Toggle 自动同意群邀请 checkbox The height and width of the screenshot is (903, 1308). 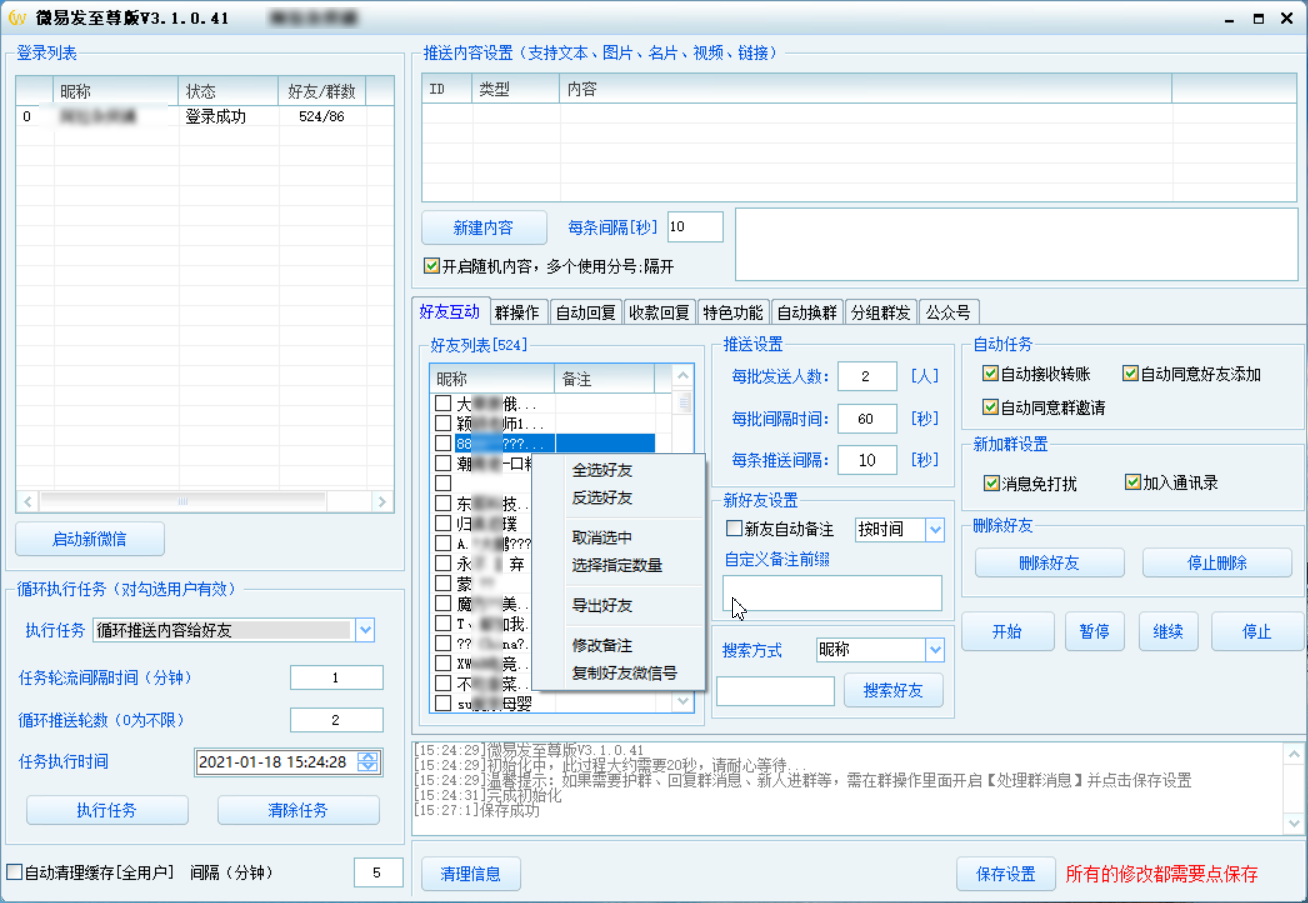coord(990,408)
